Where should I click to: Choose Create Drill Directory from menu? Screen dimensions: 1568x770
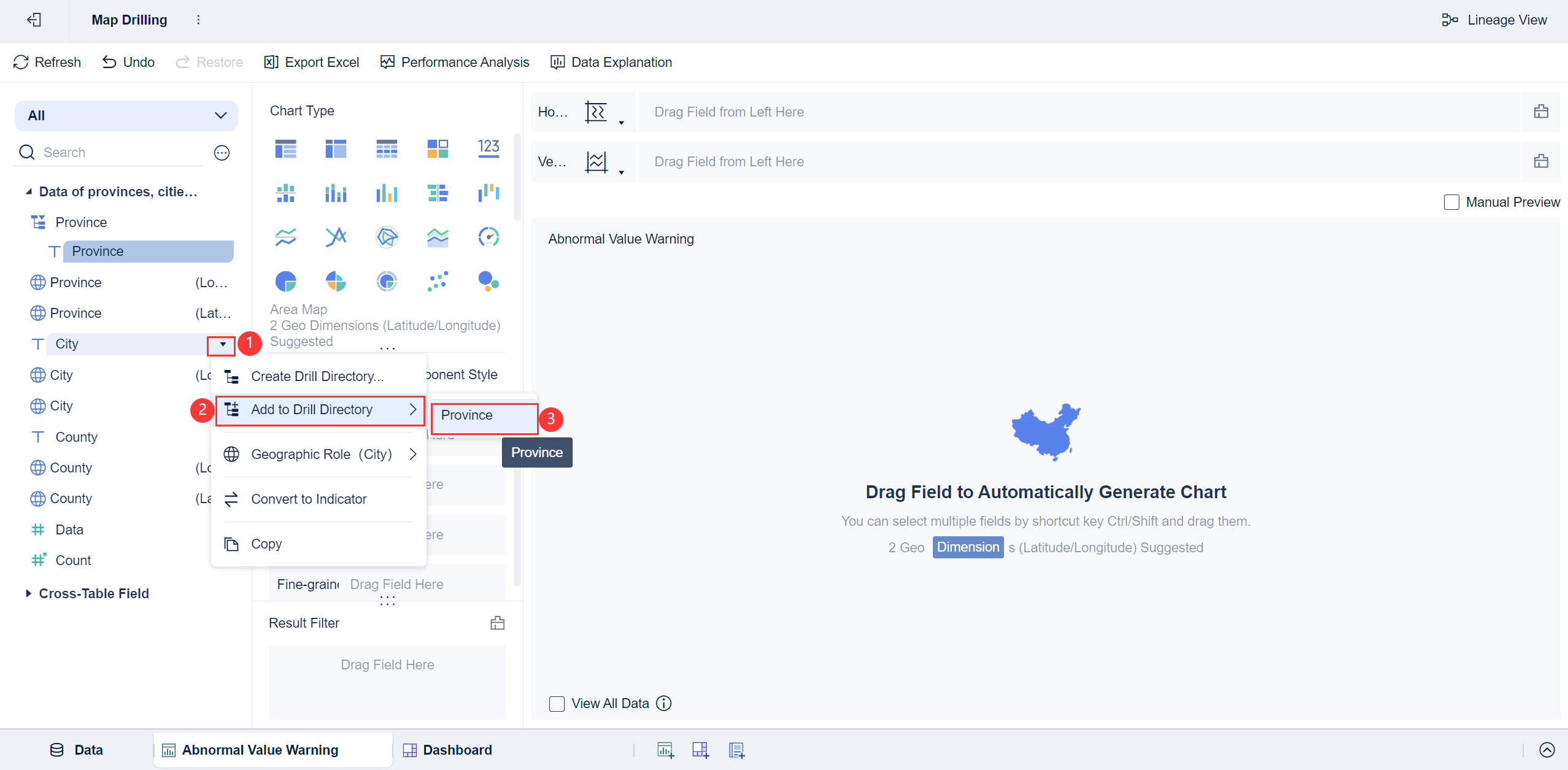(319, 376)
